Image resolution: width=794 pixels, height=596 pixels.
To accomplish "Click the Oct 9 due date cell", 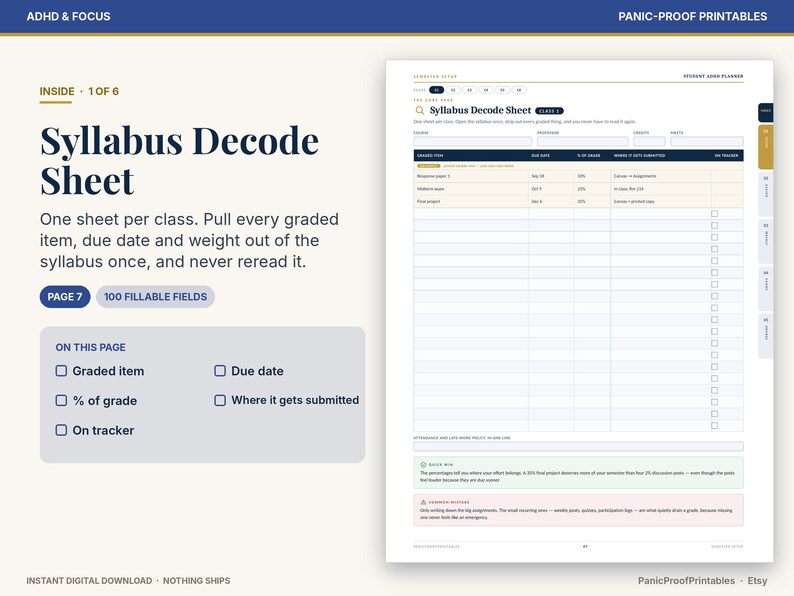I will (551, 189).
